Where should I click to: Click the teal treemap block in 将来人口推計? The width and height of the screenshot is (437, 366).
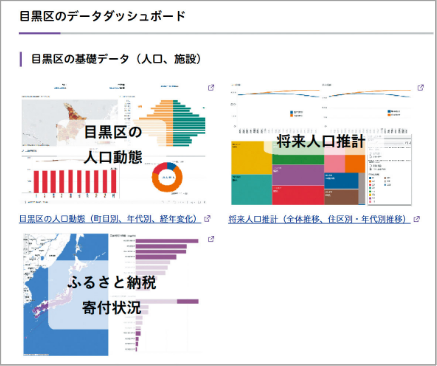(251, 189)
